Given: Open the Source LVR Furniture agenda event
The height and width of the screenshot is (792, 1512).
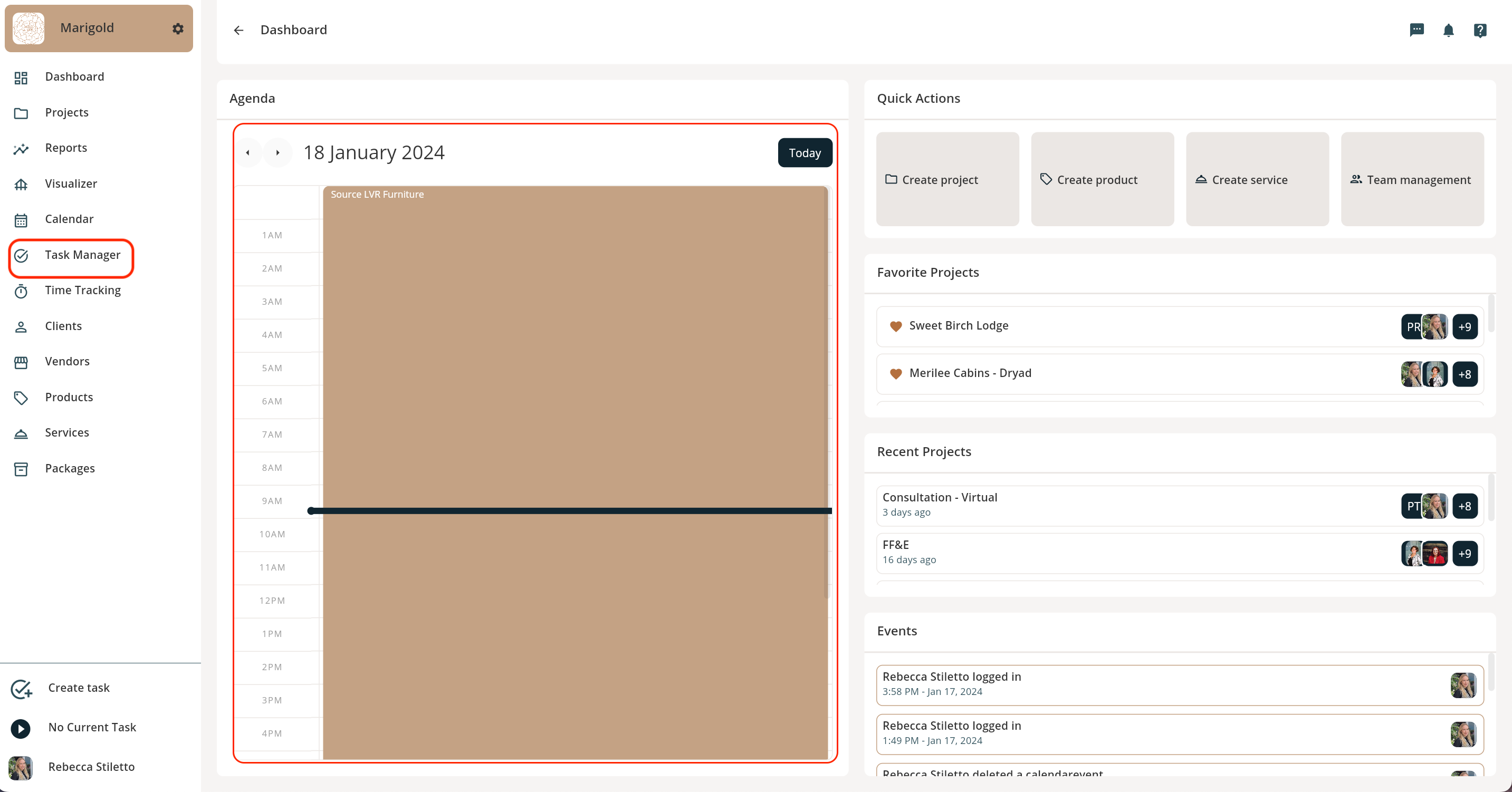Looking at the screenshot, I should (575, 472).
